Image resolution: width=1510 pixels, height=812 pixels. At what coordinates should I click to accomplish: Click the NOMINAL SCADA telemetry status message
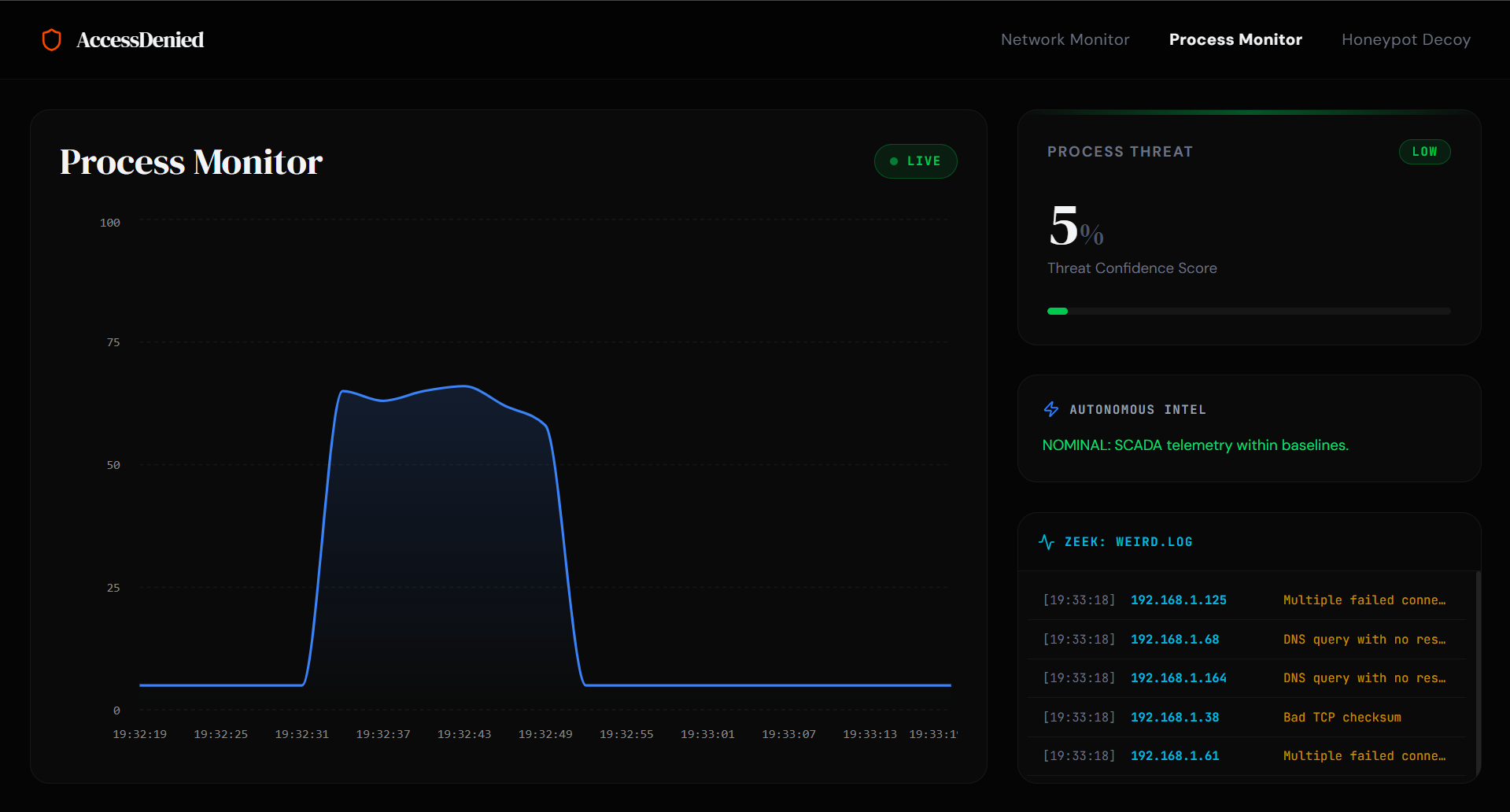(1194, 445)
